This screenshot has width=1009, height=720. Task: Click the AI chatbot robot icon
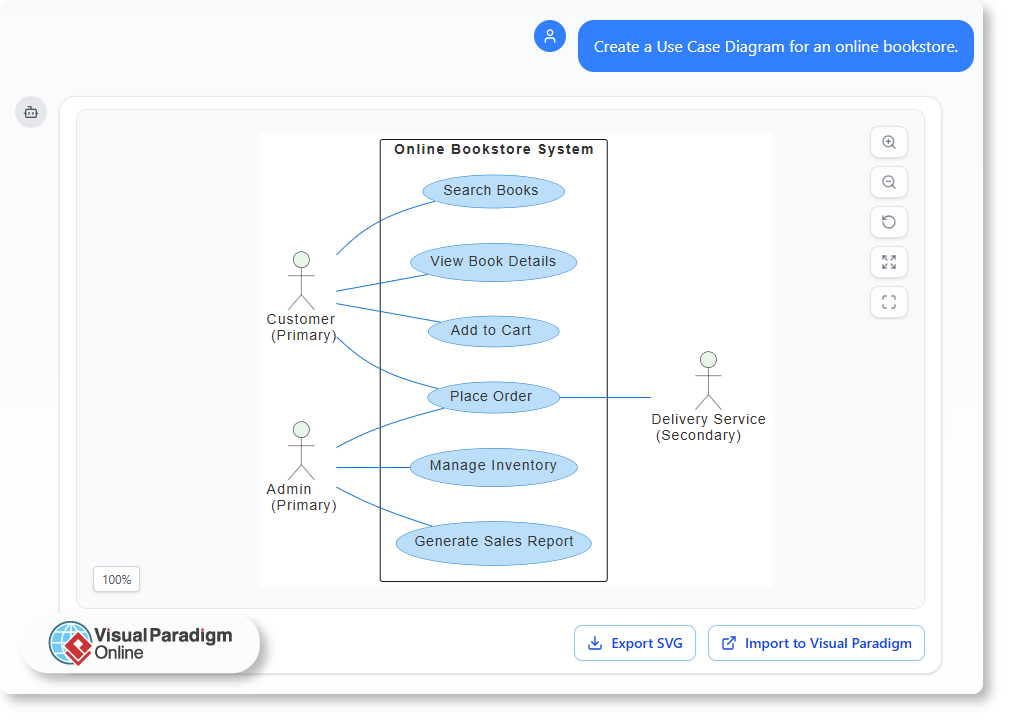(x=31, y=112)
